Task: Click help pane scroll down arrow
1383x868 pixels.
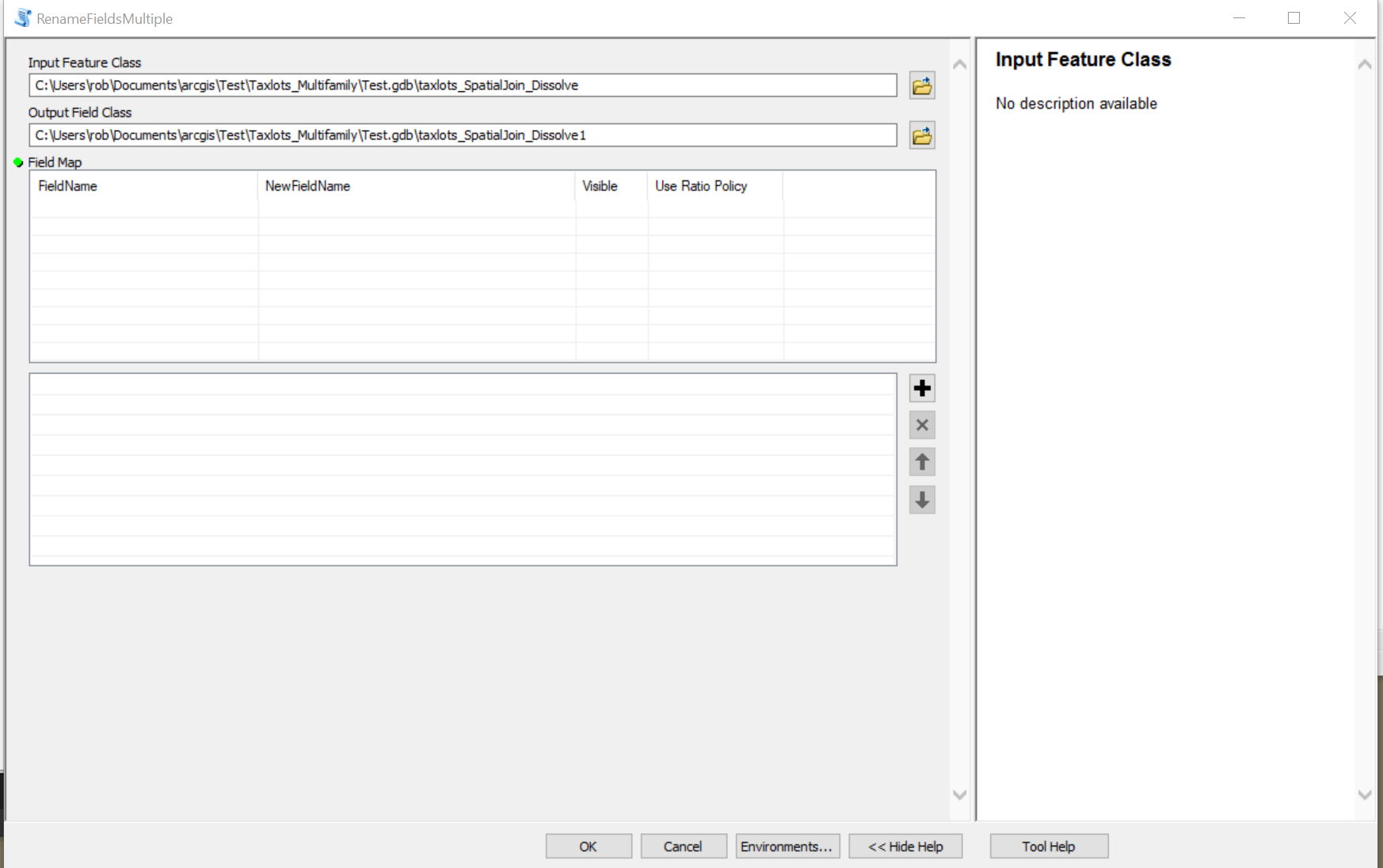Action: coord(1365,794)
